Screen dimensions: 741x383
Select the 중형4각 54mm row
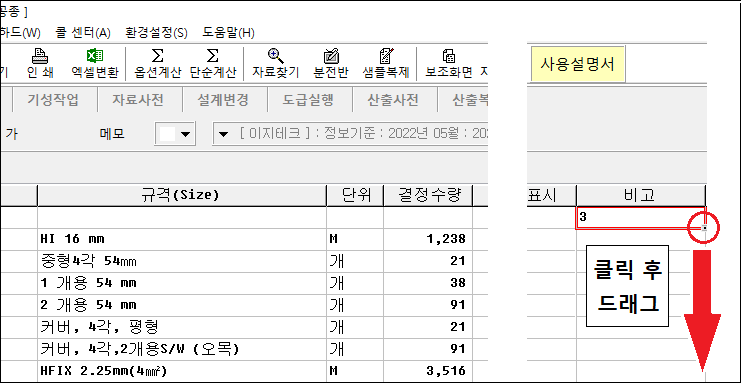click(x=181, y=261)
